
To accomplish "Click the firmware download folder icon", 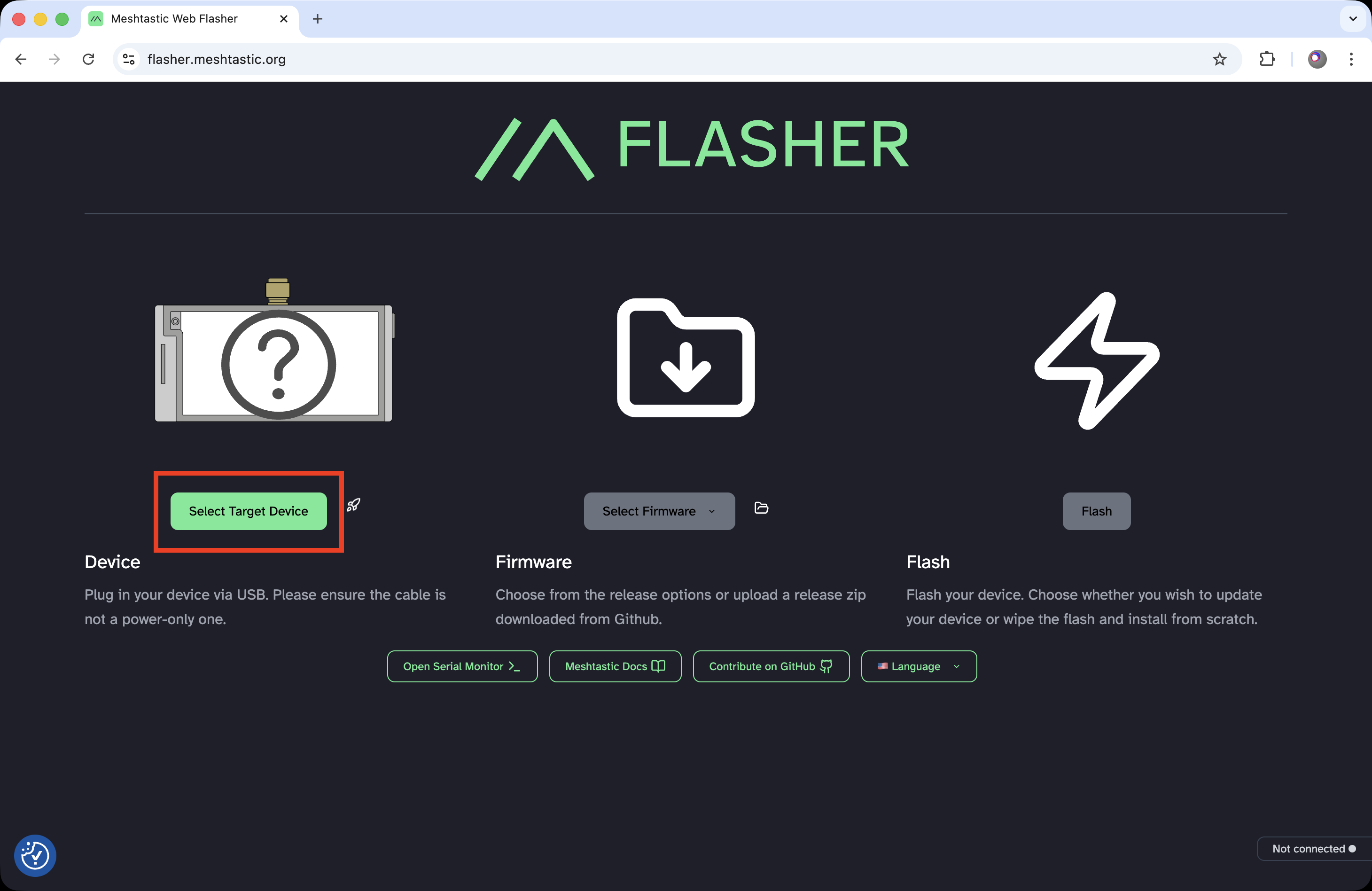I will point(686,358).
